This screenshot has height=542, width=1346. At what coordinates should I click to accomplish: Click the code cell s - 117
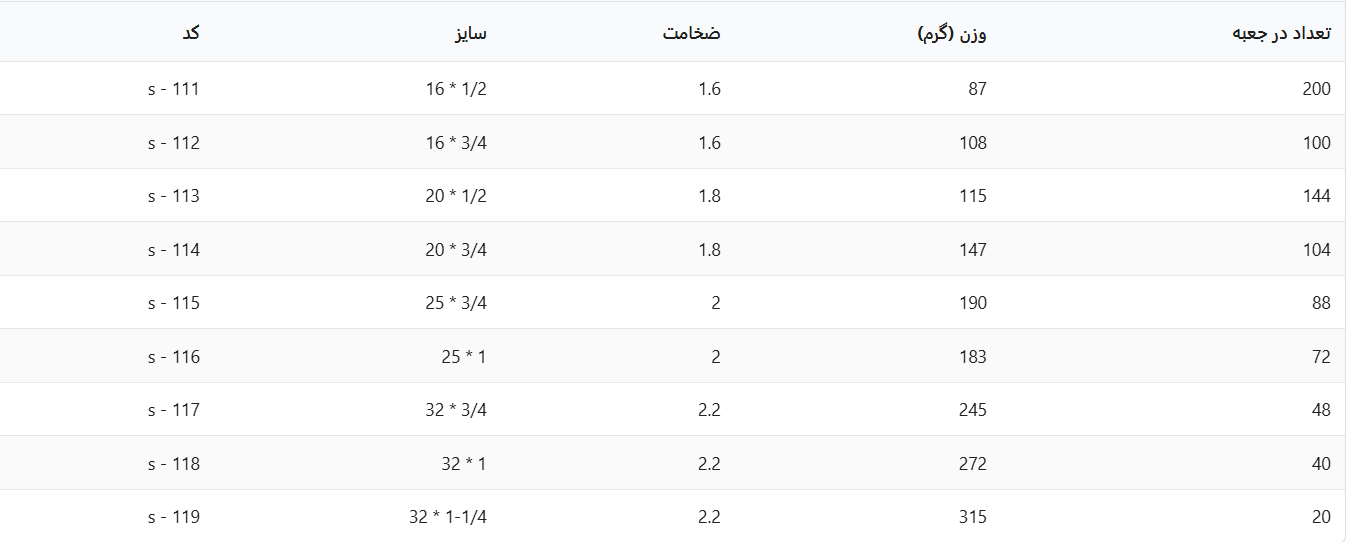174,410
